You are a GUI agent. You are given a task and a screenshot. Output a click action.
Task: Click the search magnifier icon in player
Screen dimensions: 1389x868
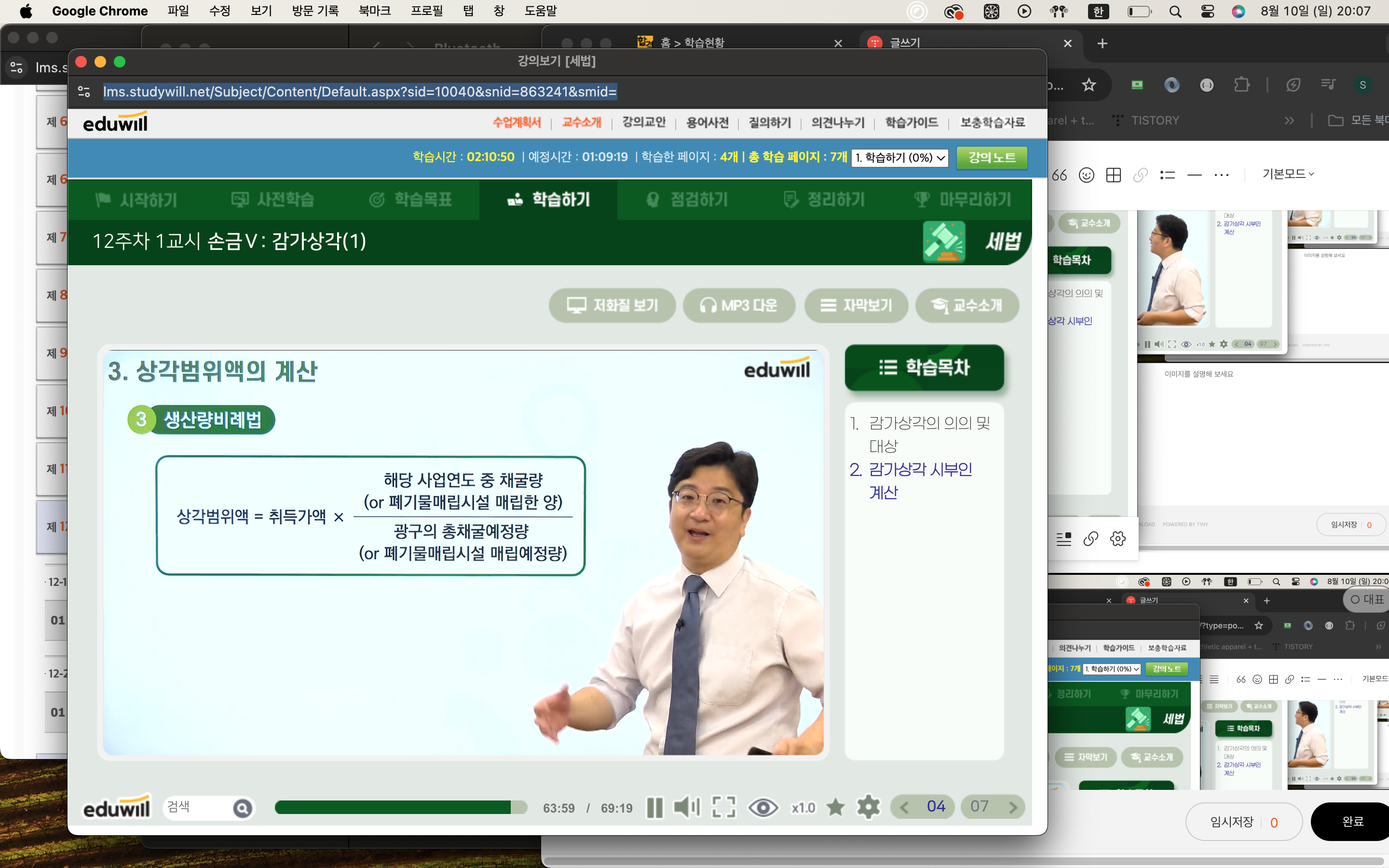pyautogui.click(x=243, y=808)
